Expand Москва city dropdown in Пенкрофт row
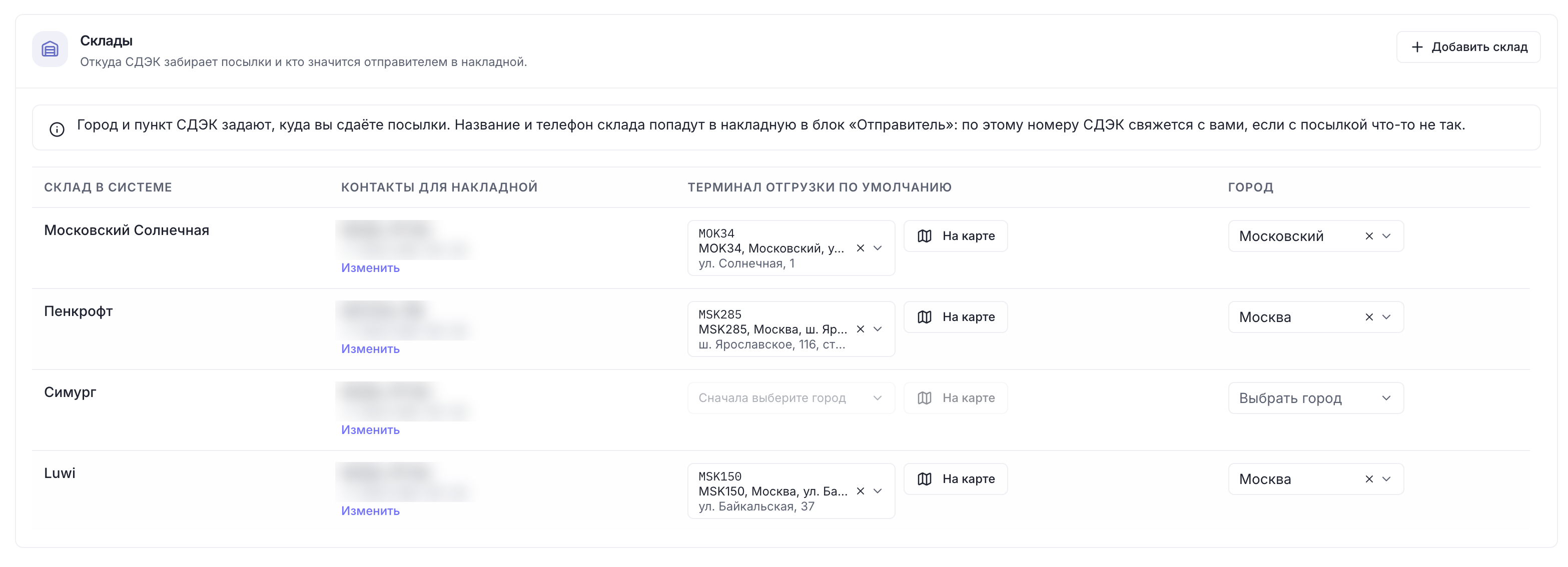The image size is (1568, 567). 1386,317
